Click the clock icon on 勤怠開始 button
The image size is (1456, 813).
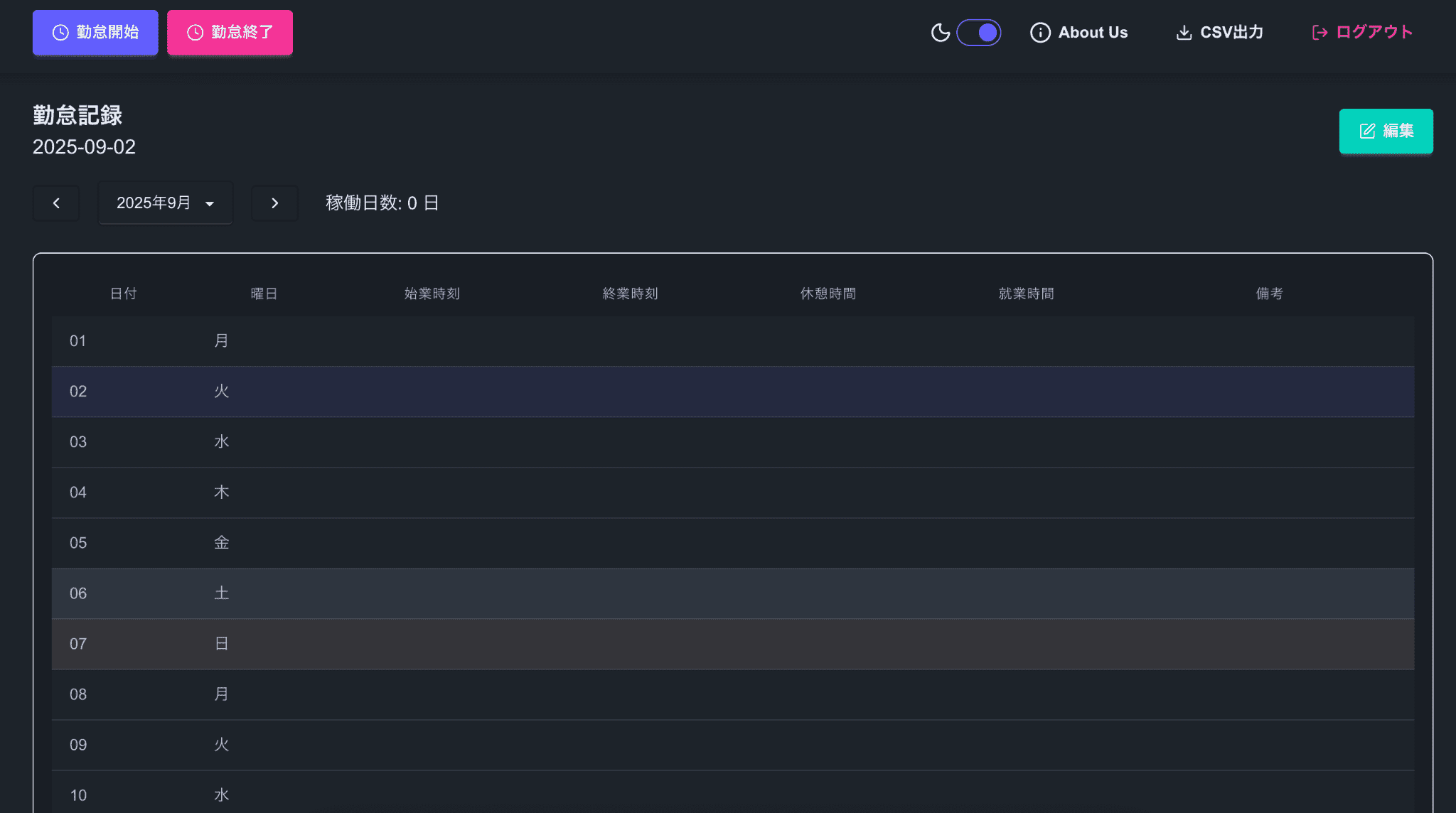pos(60,32)
